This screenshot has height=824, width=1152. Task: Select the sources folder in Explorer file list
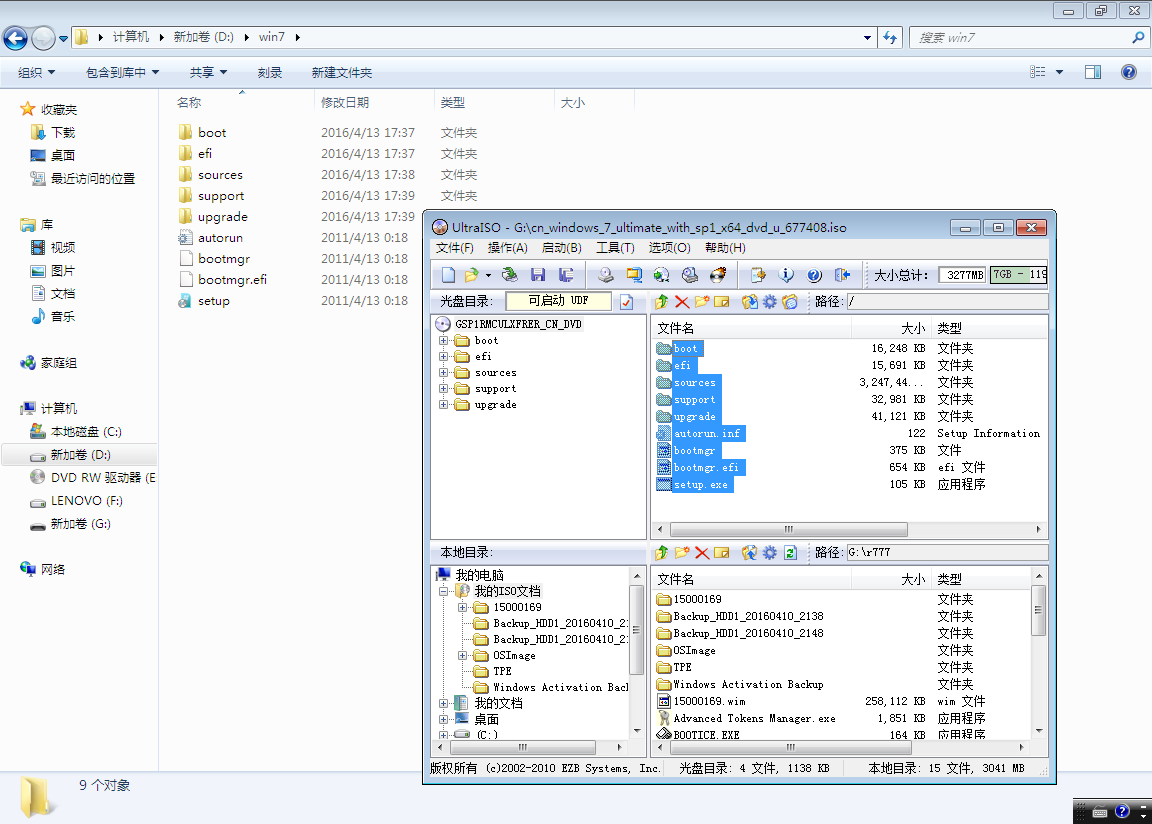pos(220,175)
